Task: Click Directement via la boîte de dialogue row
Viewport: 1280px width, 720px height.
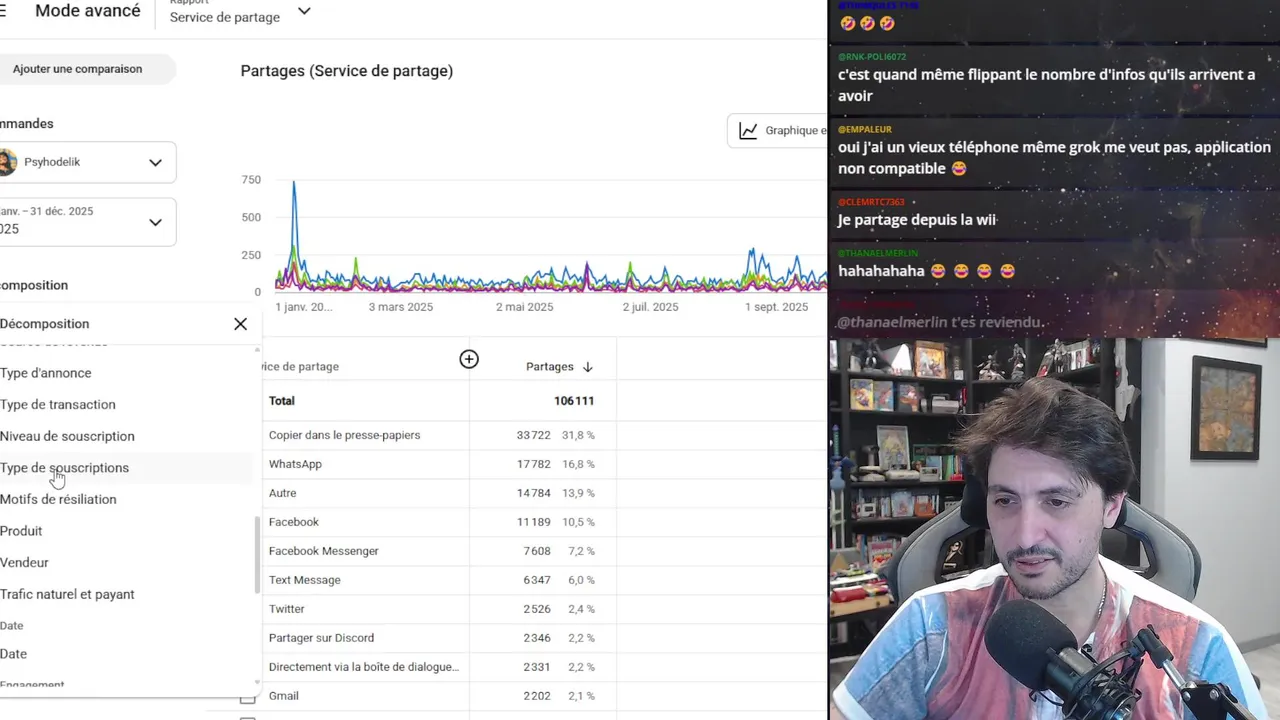Action: click(364, 667)
